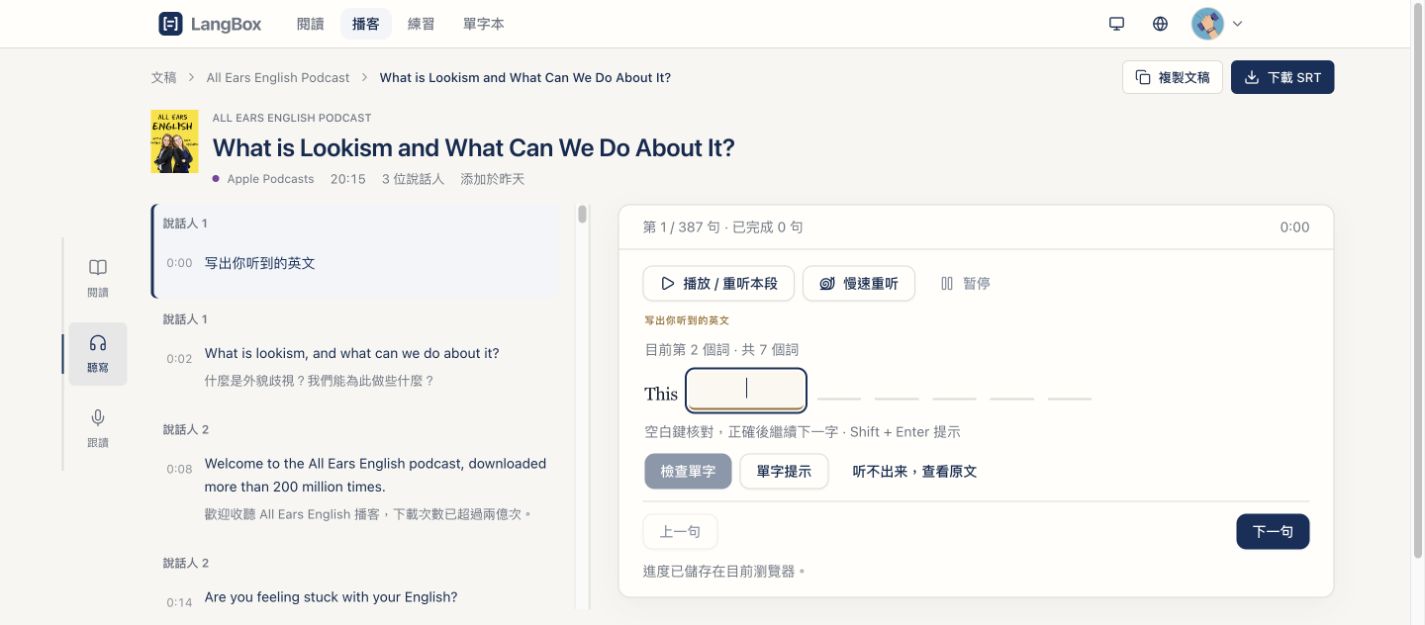
Task: Select the 聽寫 headphones sidebar icon
Action: [98, 354]
